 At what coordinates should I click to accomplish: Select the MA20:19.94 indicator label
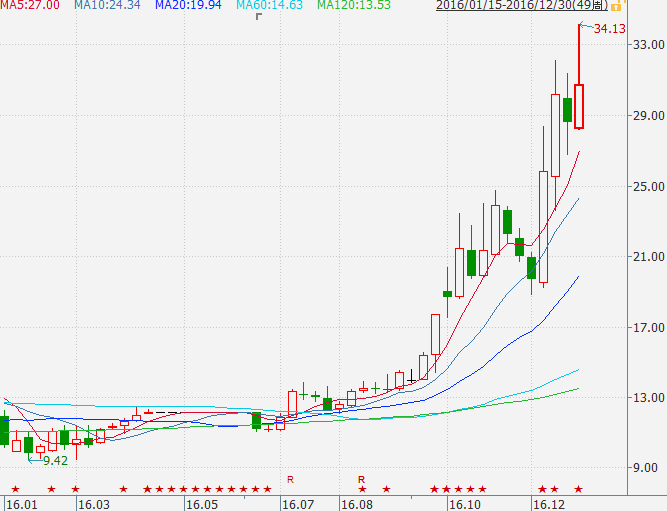click(x=189, y=6)
